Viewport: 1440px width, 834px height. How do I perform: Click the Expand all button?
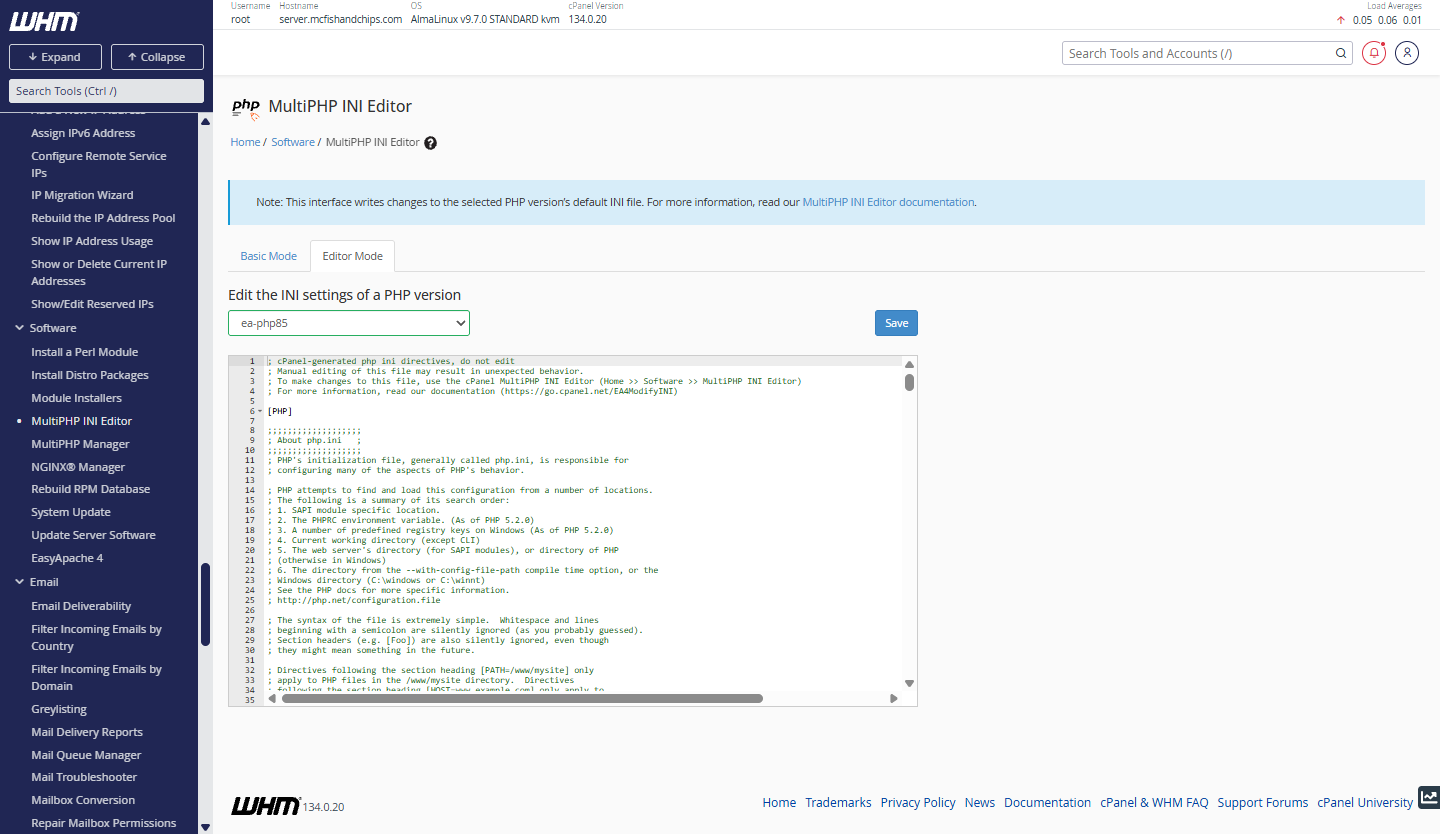pyautogui.click(x=55, y=57)
